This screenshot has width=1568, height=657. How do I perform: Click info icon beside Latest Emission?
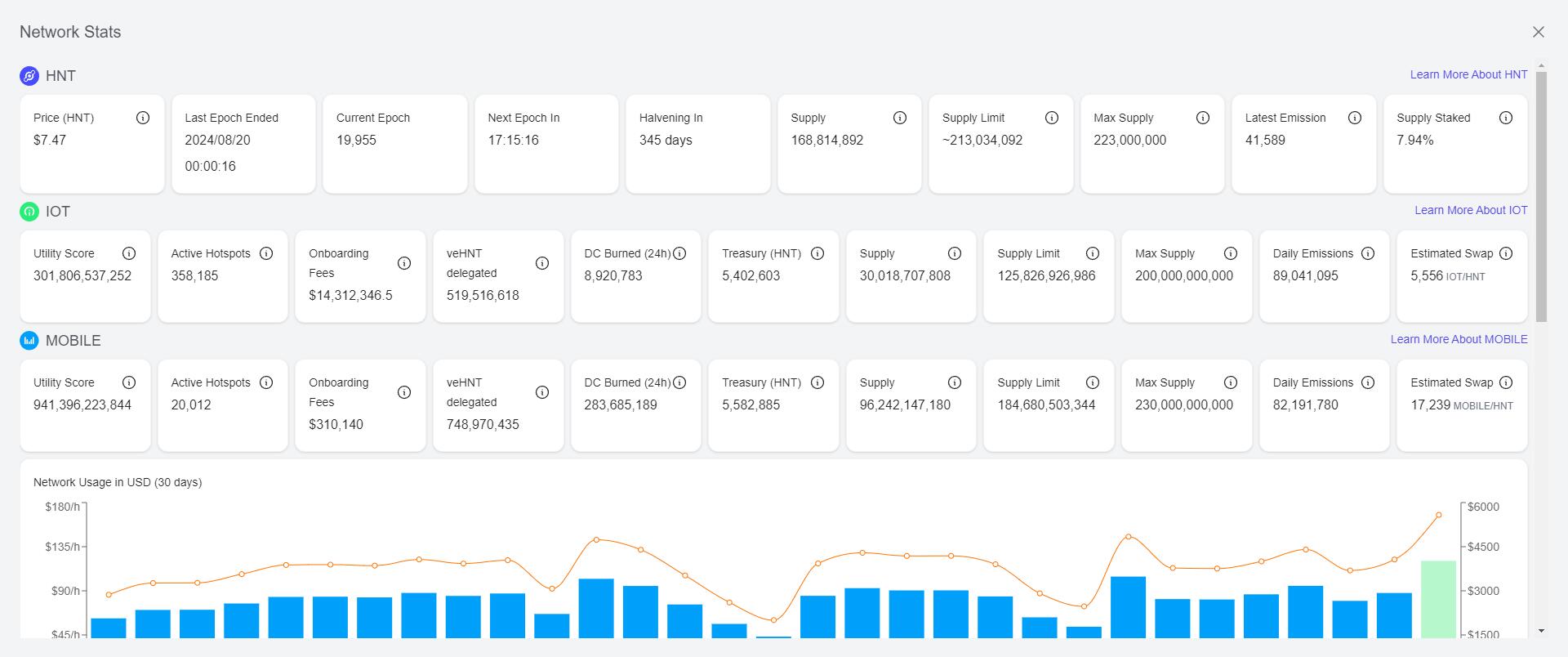click(x=1355, y=118)
